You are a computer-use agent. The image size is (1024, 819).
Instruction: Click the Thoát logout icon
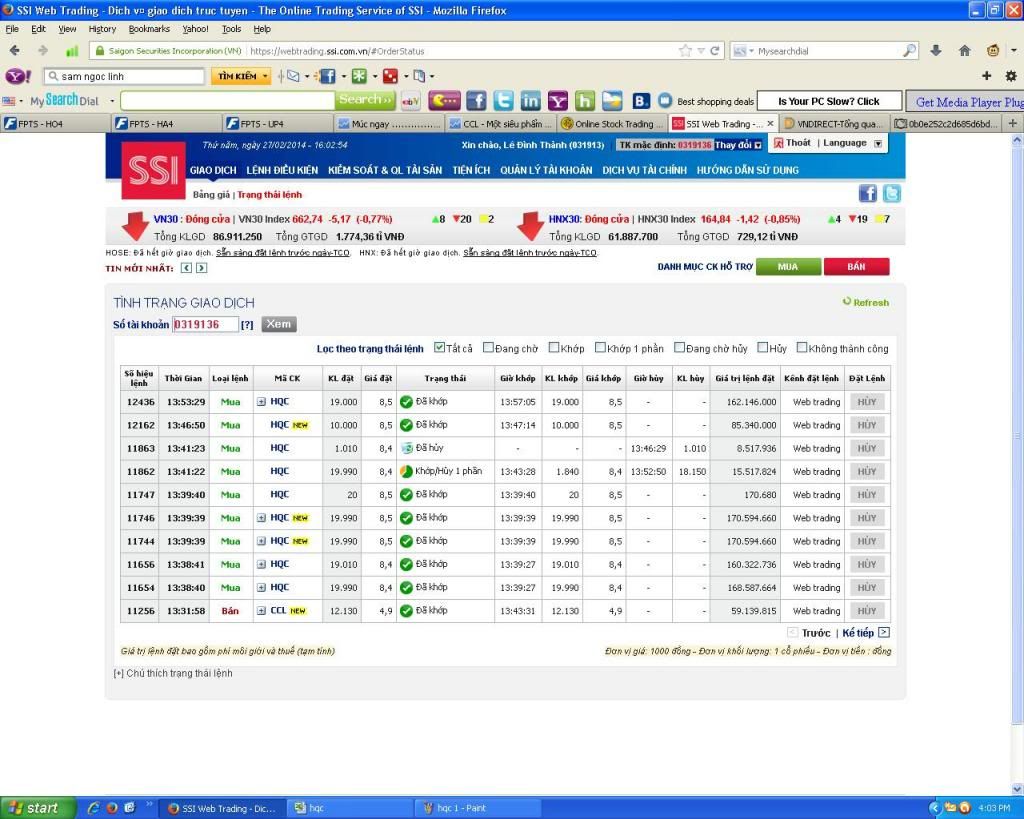click(x=778, y=144)
